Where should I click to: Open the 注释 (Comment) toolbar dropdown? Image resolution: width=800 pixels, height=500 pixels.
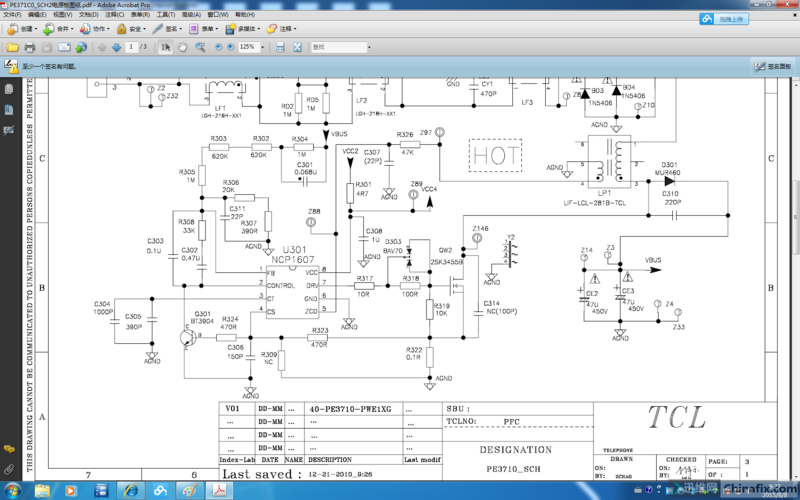[282, 29]
